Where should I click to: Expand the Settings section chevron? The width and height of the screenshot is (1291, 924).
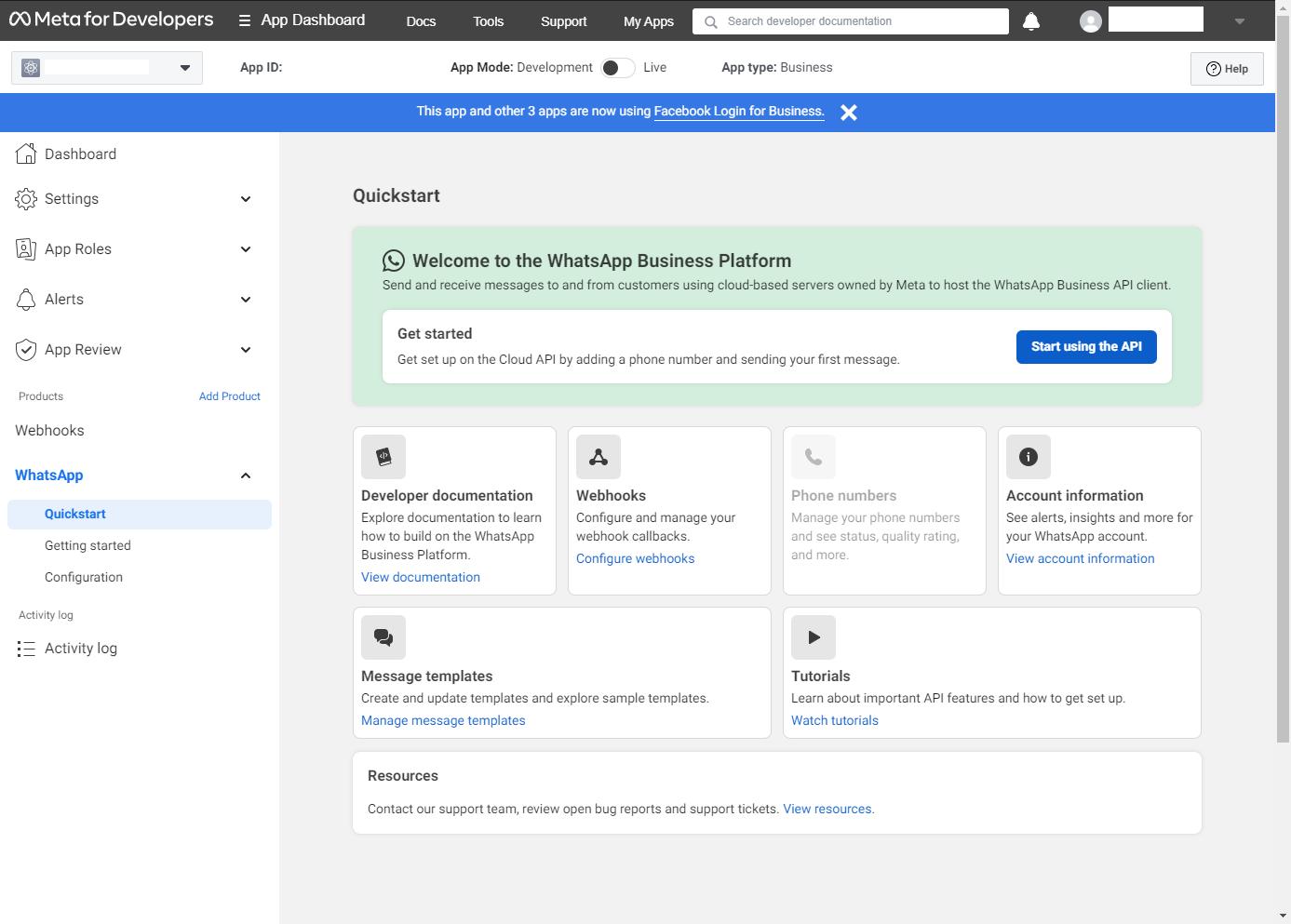point(246,199)
